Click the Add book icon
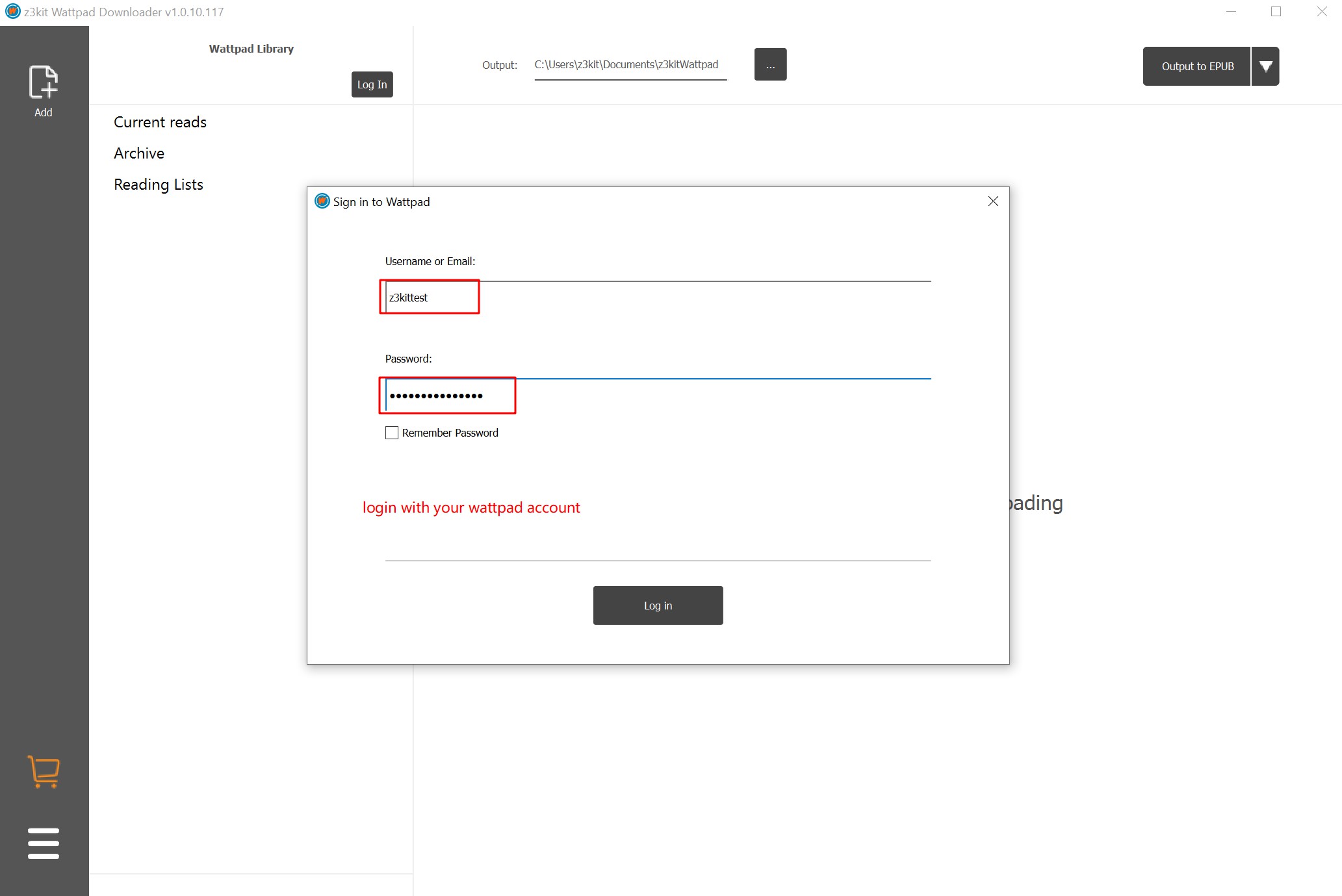Image resolution: width=1342 pixels, height=896 pixels. click(44, 91)
